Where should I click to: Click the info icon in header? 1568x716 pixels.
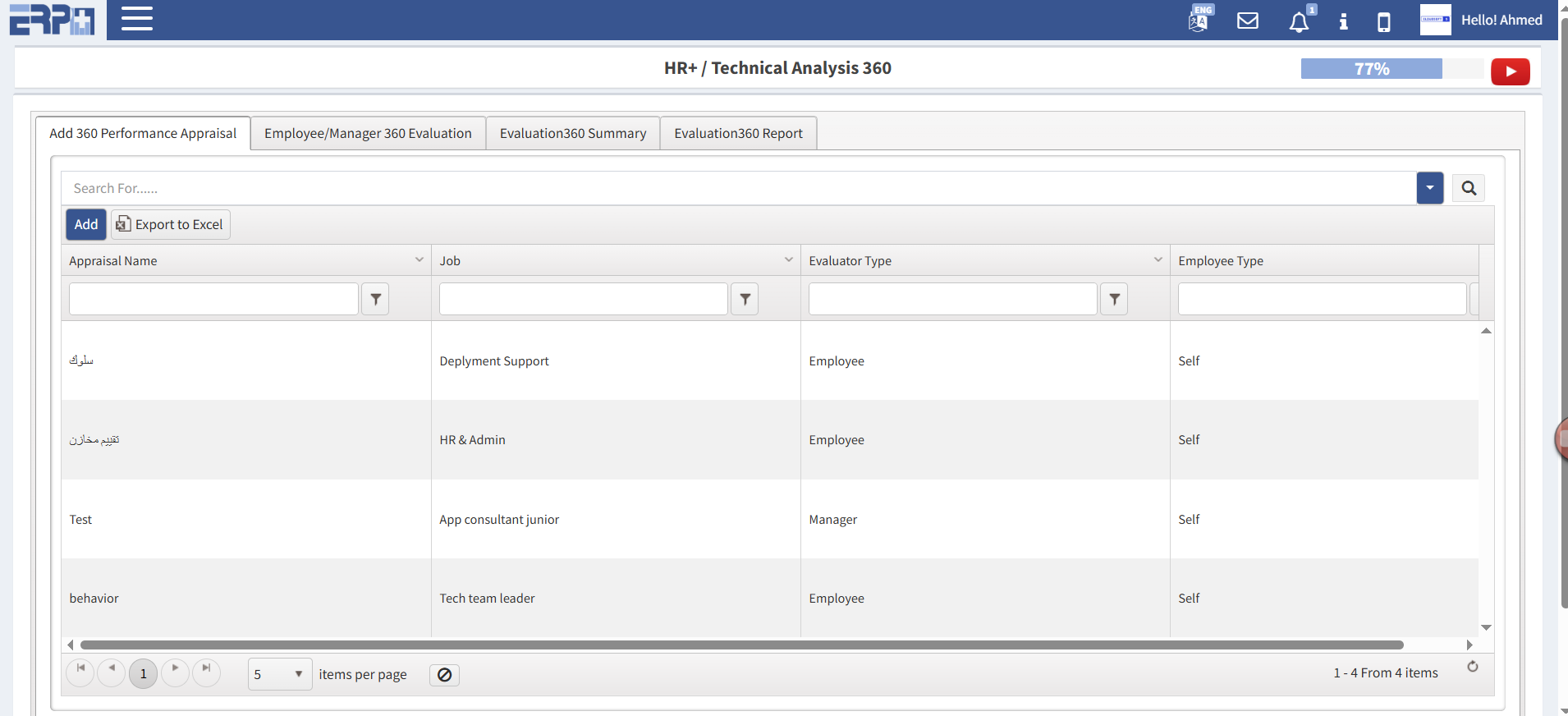click(x=1343, y=21)
